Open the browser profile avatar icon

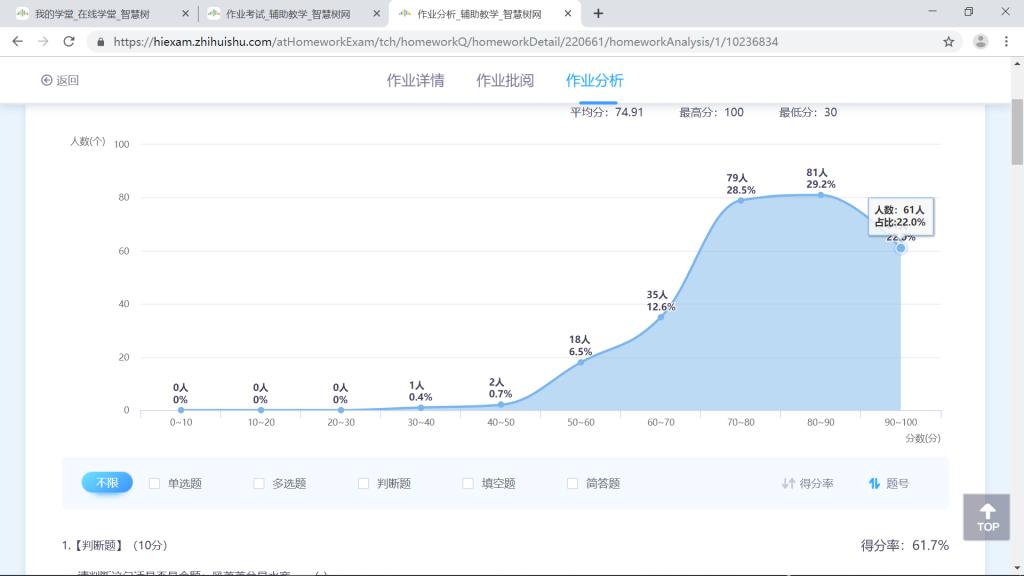[x=980, y=42]
